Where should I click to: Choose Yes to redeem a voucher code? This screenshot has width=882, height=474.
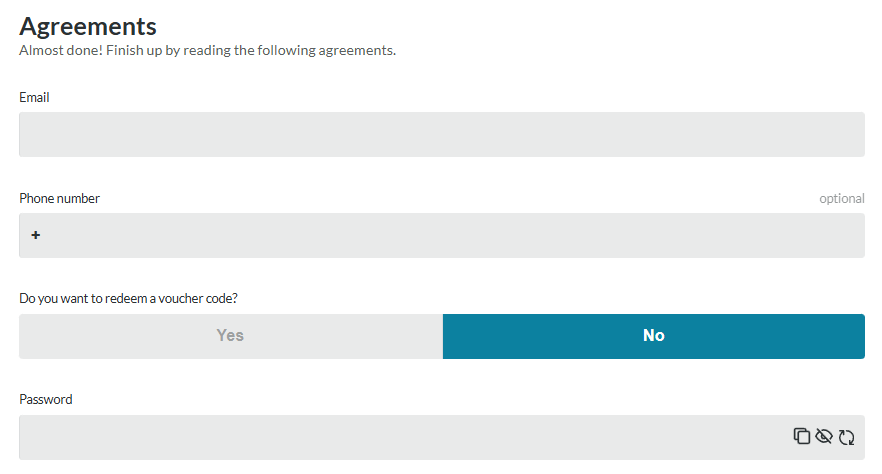(x=231, y=336)
